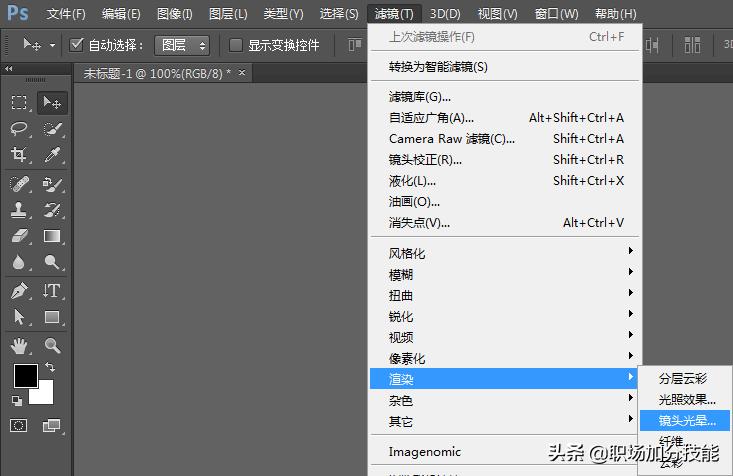Set the white background color swatch
733x476 pixels.
click(x=44, y=396)
